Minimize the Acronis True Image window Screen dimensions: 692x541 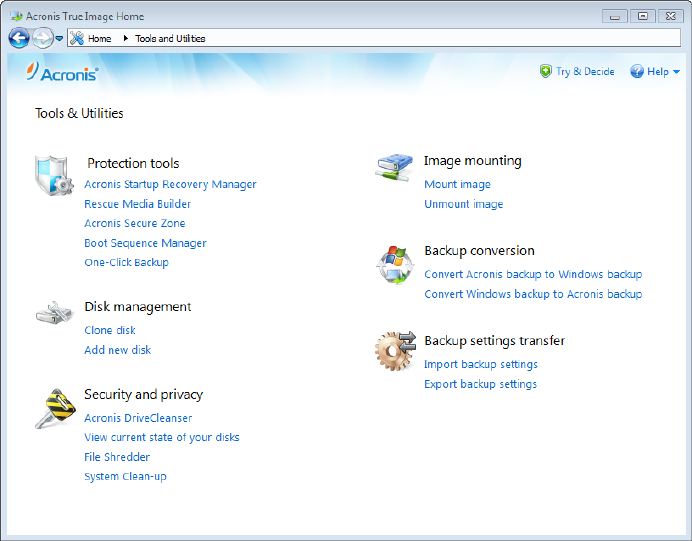point(614,16)
